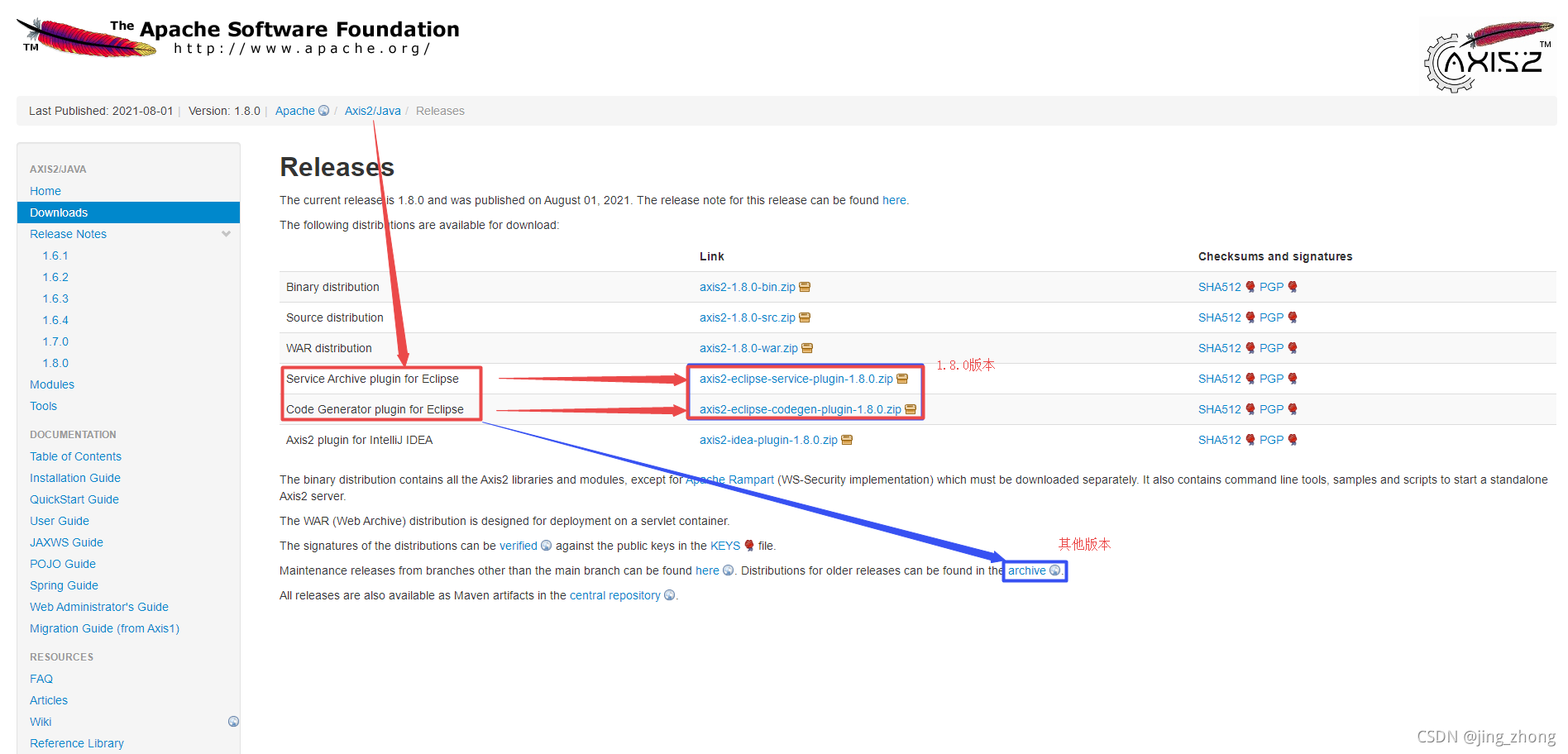Open Home in the sidebar menu

pos(45,191)
